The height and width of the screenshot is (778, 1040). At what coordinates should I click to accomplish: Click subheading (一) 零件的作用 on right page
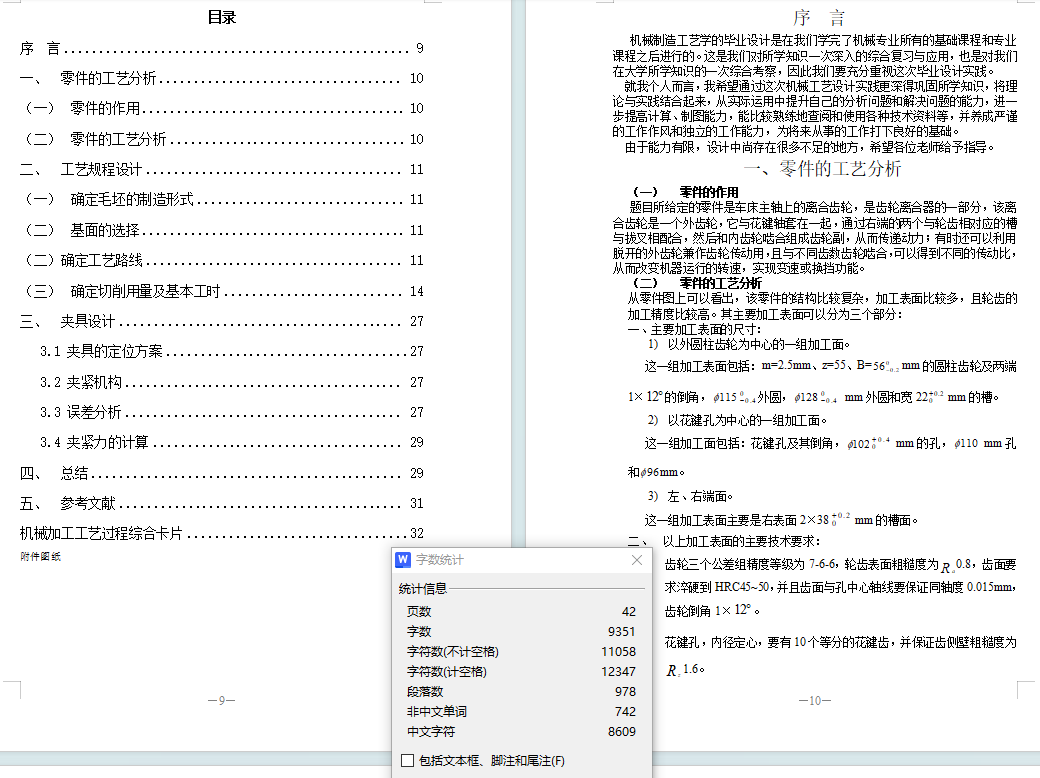tap(686, 192)
